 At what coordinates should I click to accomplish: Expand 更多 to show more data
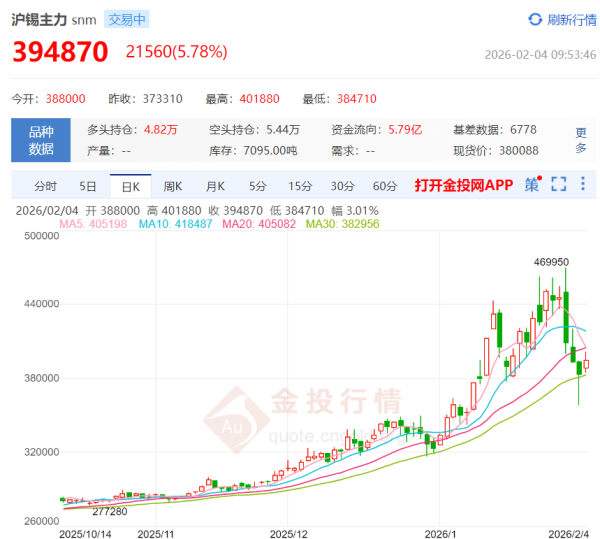tap(581, 140)
